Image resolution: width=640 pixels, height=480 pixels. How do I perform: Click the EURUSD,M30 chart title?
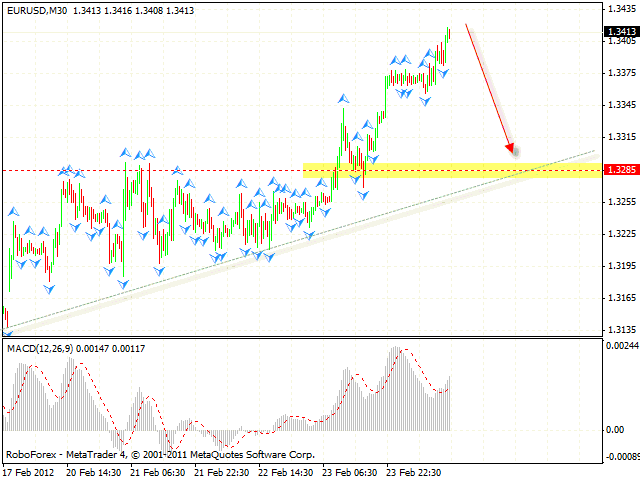click(36, 11)
